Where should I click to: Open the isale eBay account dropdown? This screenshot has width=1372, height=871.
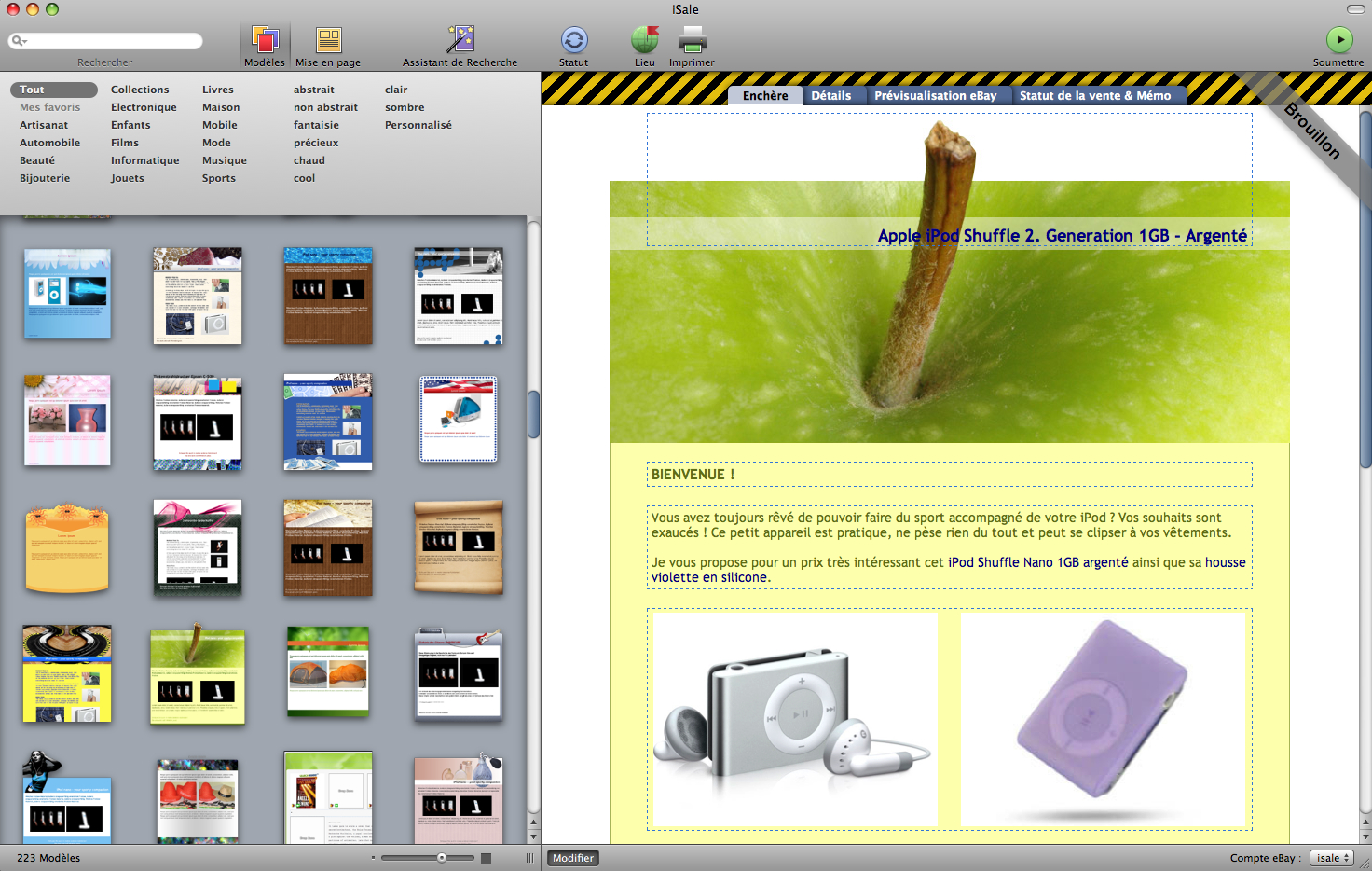pyautogui.click(x=1332, y=858)
